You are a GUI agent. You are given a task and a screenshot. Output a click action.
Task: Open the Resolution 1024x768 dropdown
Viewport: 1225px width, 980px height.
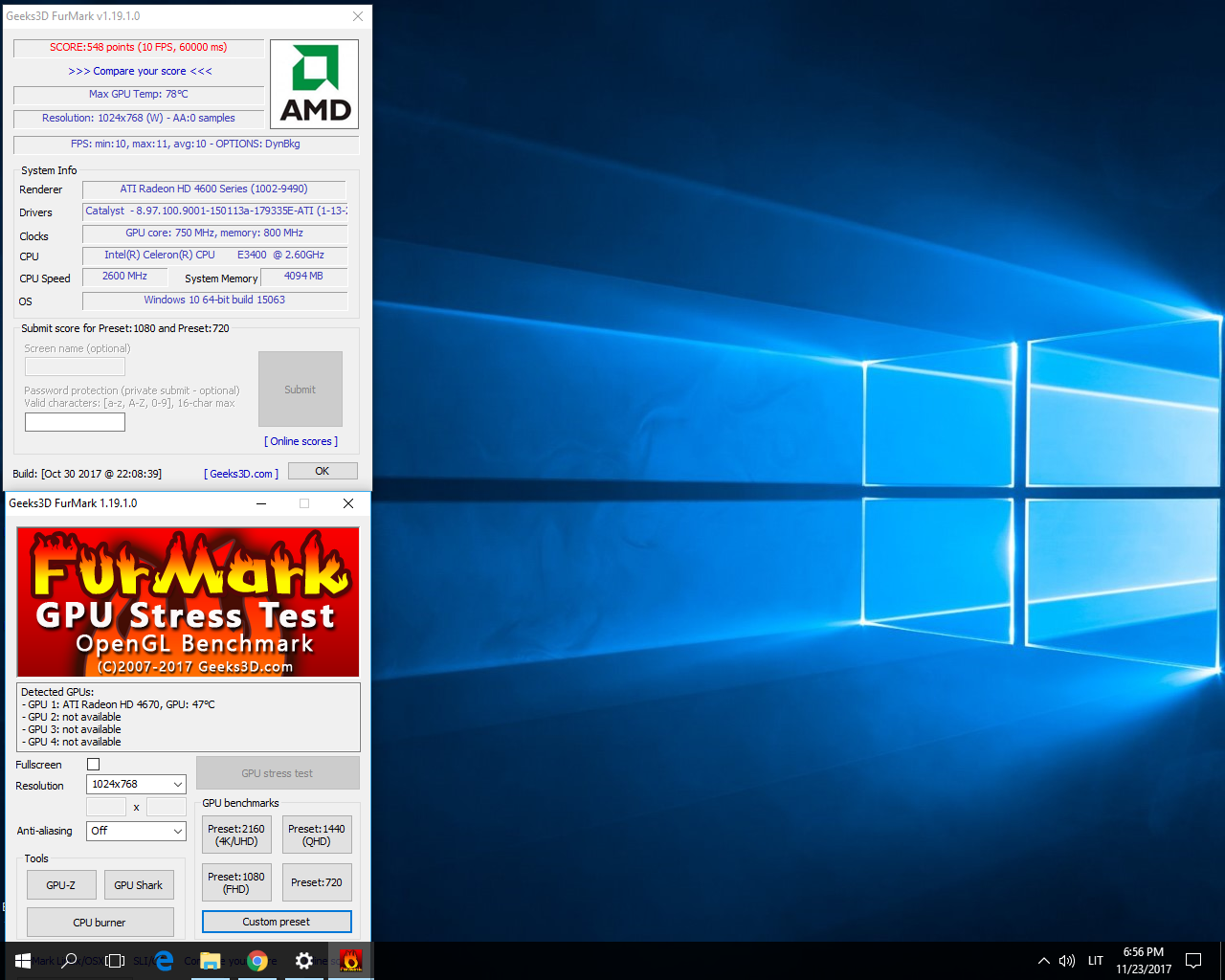(x=136, y=784)
